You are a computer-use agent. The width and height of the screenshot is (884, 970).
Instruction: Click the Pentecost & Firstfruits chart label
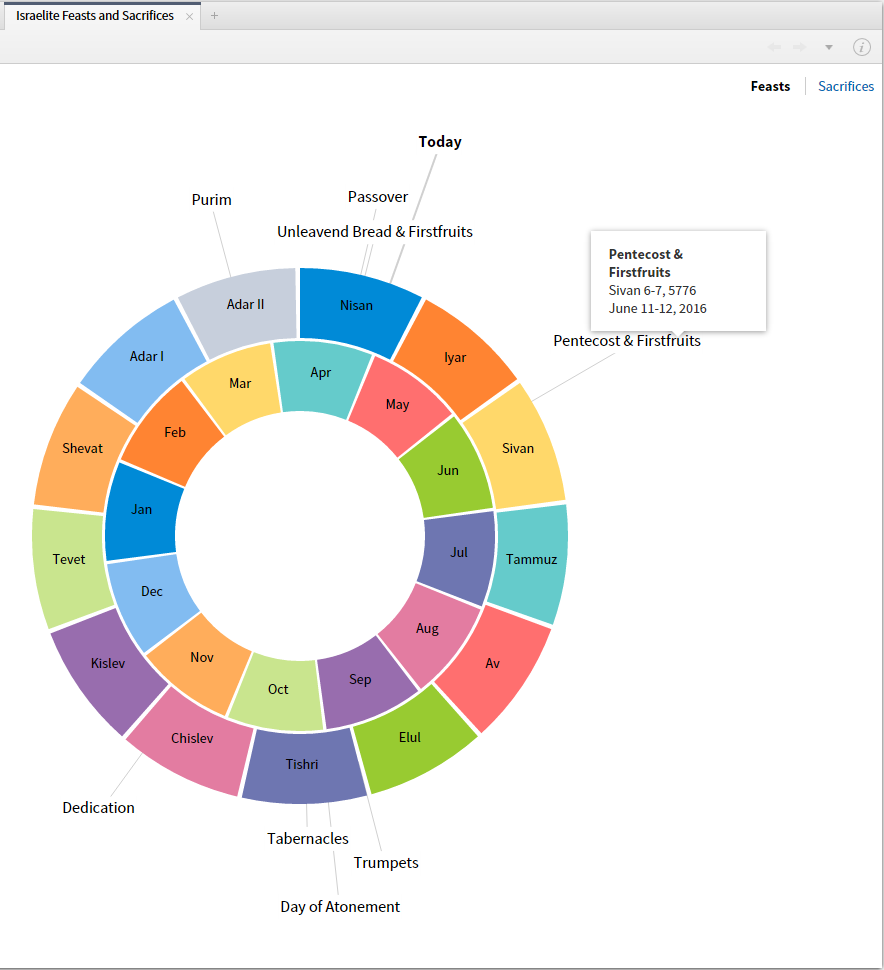[627, 341]
